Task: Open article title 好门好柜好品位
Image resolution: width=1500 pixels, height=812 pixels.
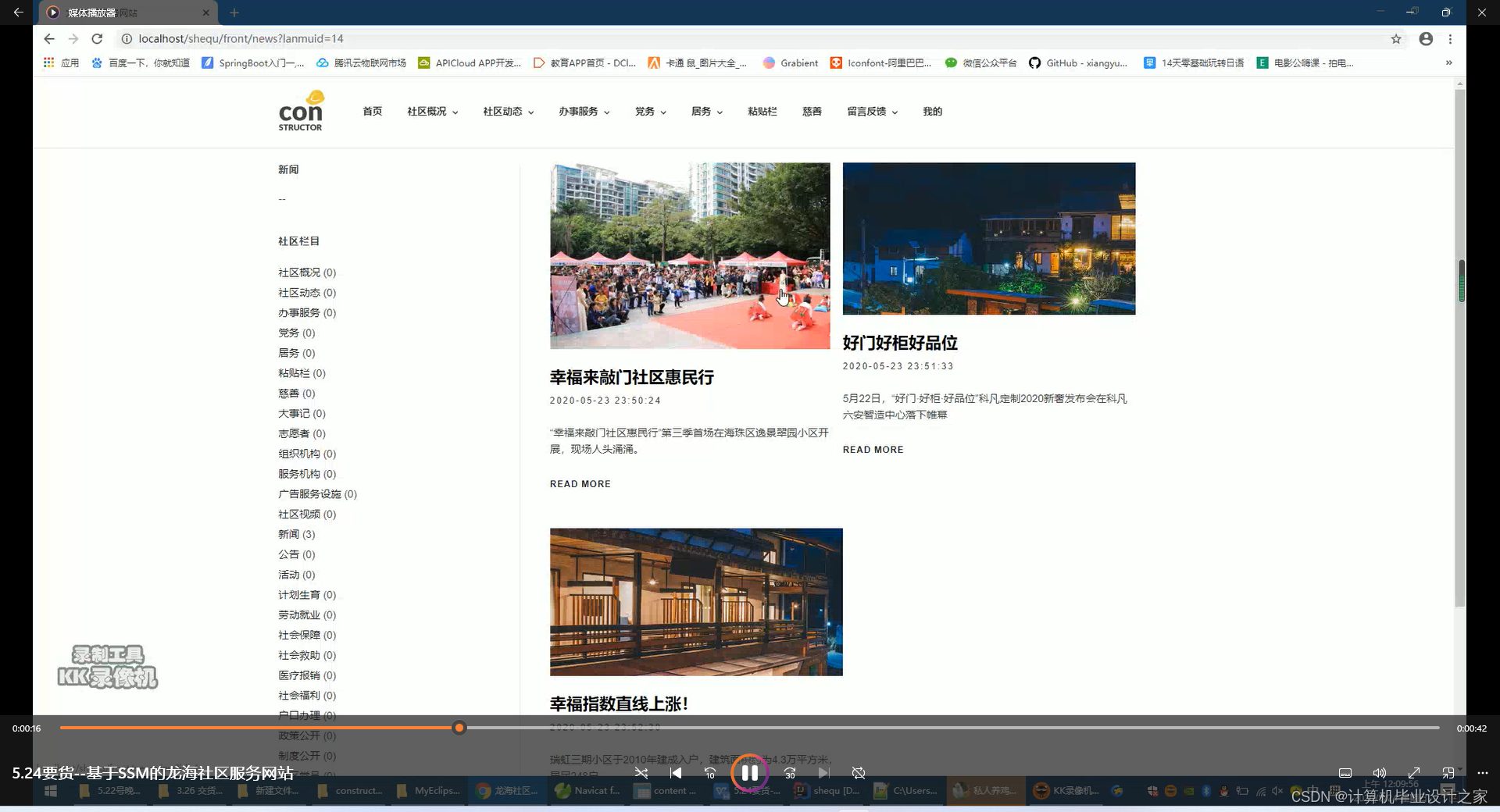Action: point(900,343)
